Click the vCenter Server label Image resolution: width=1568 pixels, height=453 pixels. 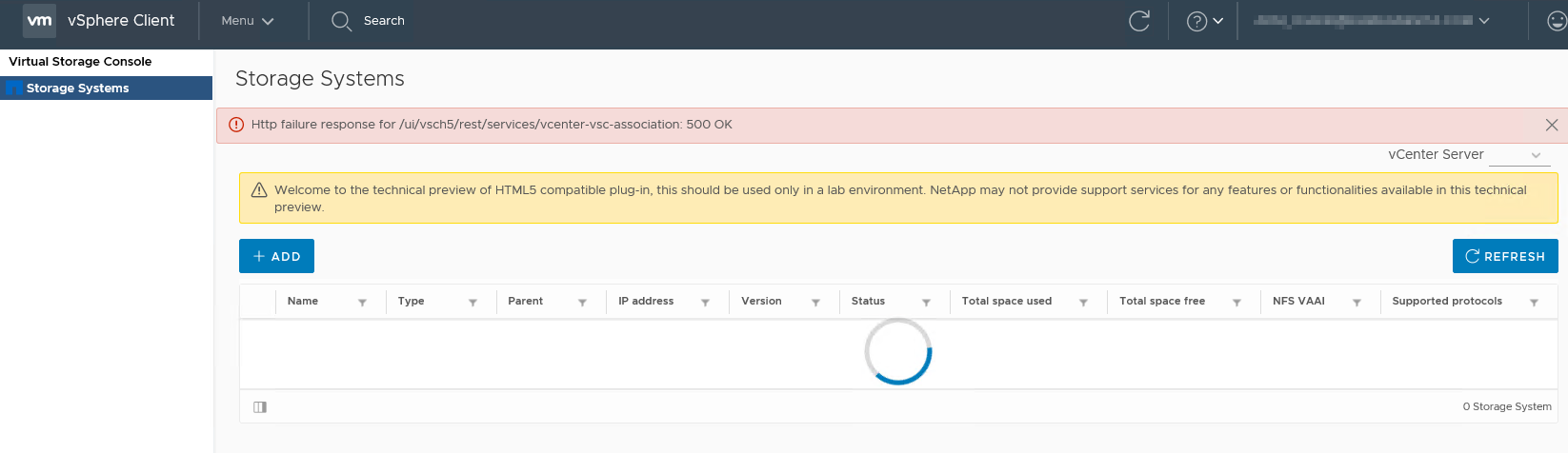tap(1436, 154)
